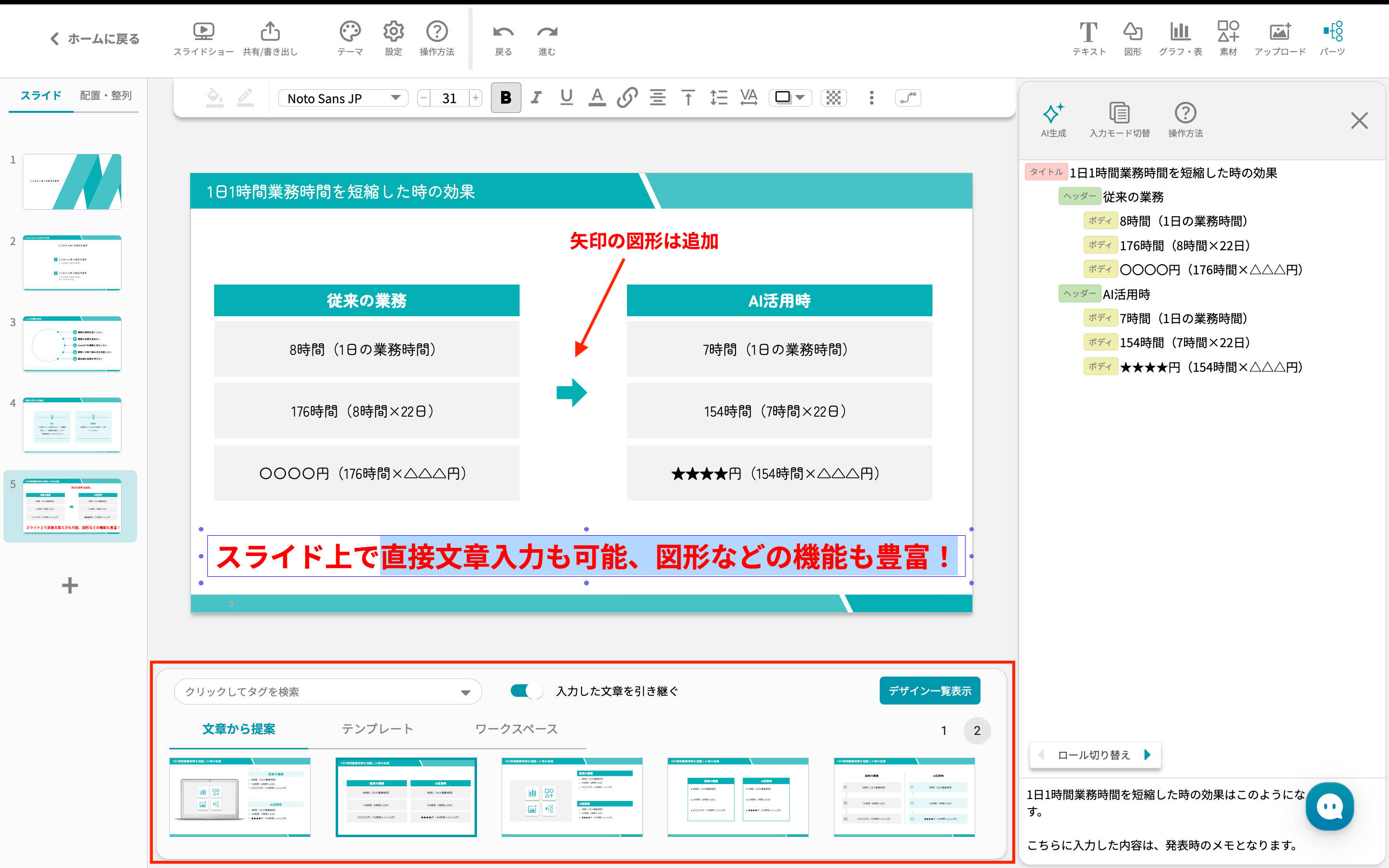Open the テーマ palette icon
Screen dimensions: 1389x868
coord(350,31)
